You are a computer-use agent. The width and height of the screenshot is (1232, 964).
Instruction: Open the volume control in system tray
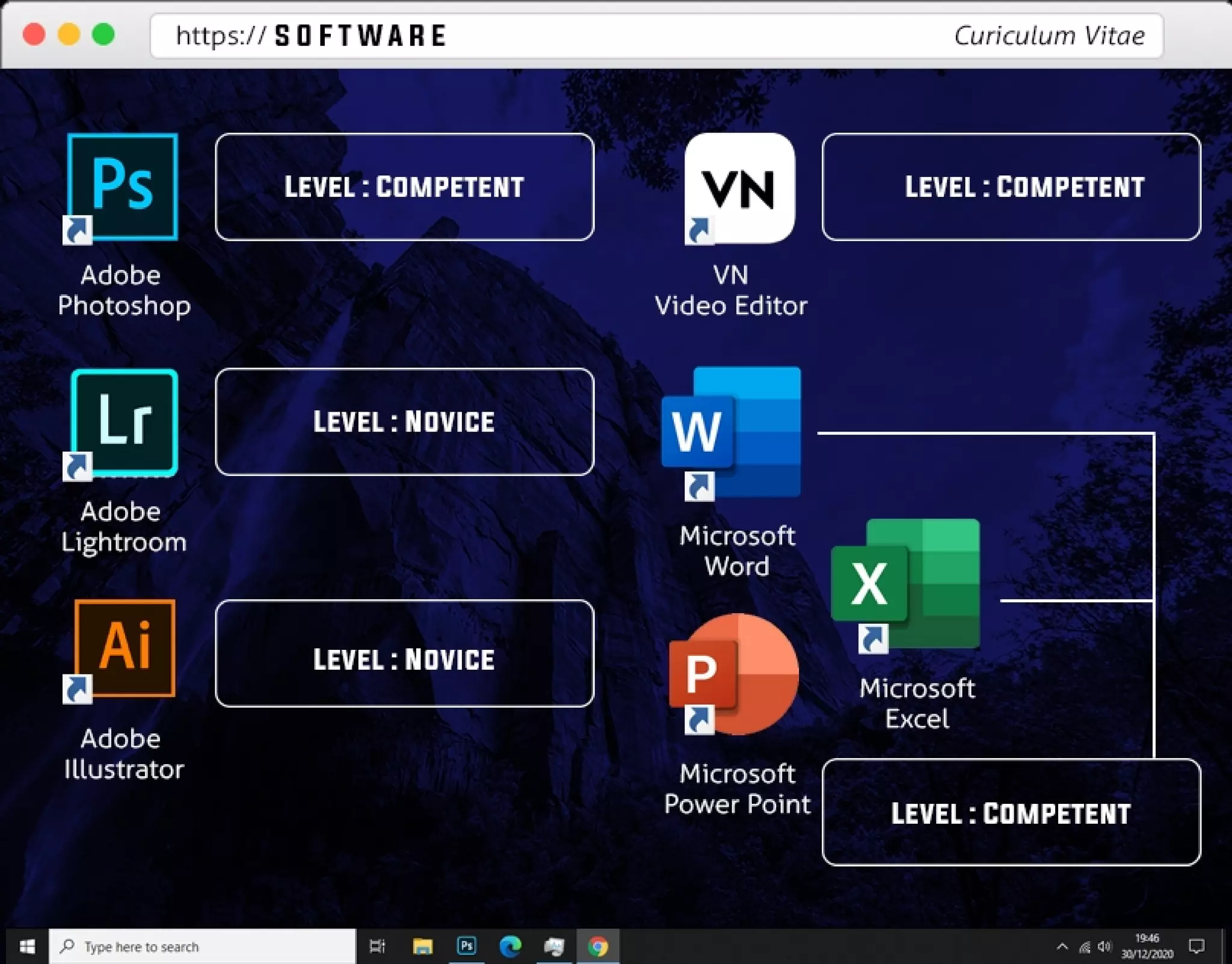pyautogui.click(x=1104, y=947)
